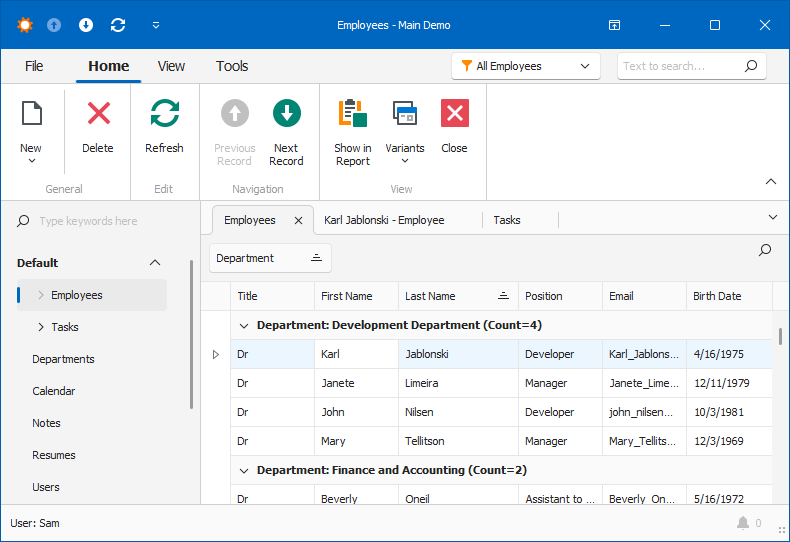Click the red Close ribbon button

[x=454, y=114]
